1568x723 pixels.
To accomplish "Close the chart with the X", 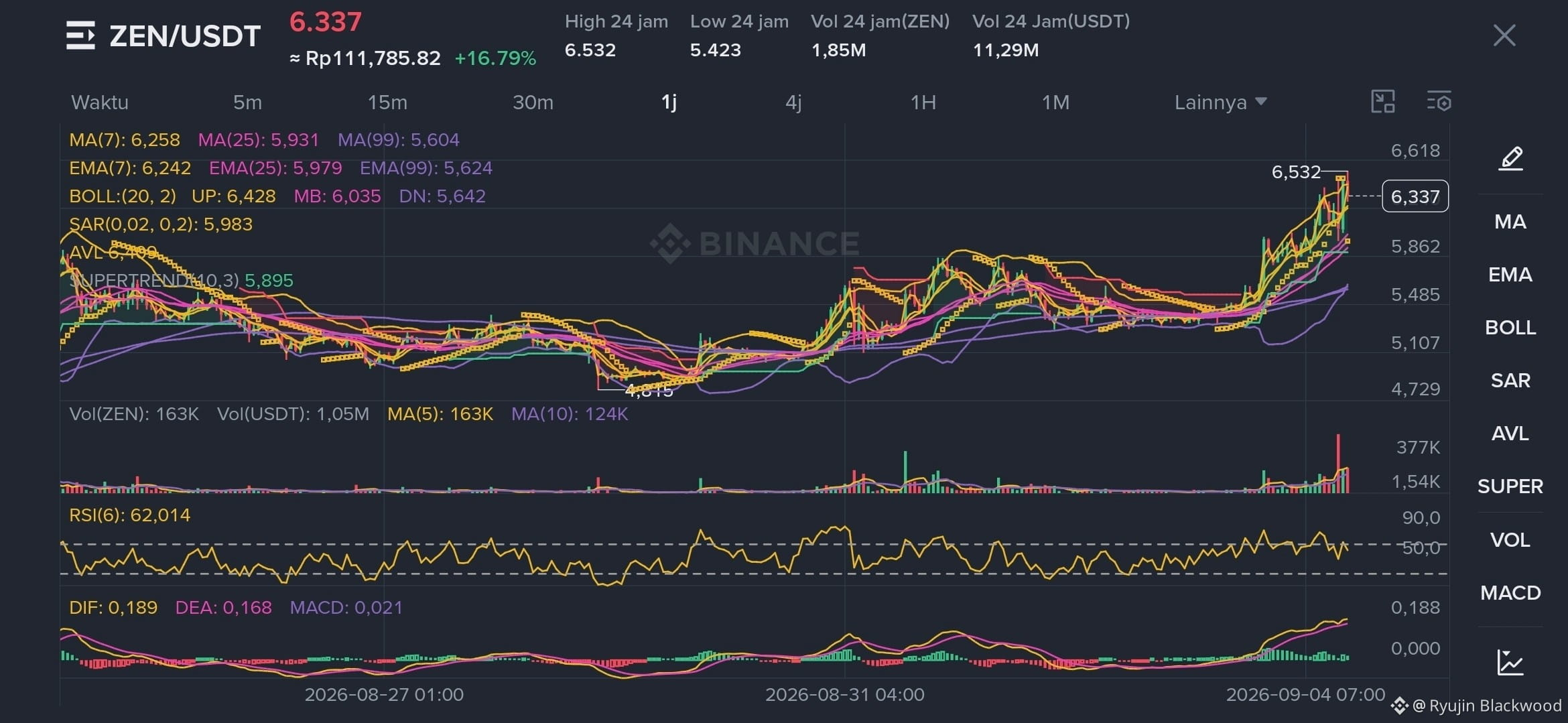I will pyautogui.click(x=1504, y=36).
